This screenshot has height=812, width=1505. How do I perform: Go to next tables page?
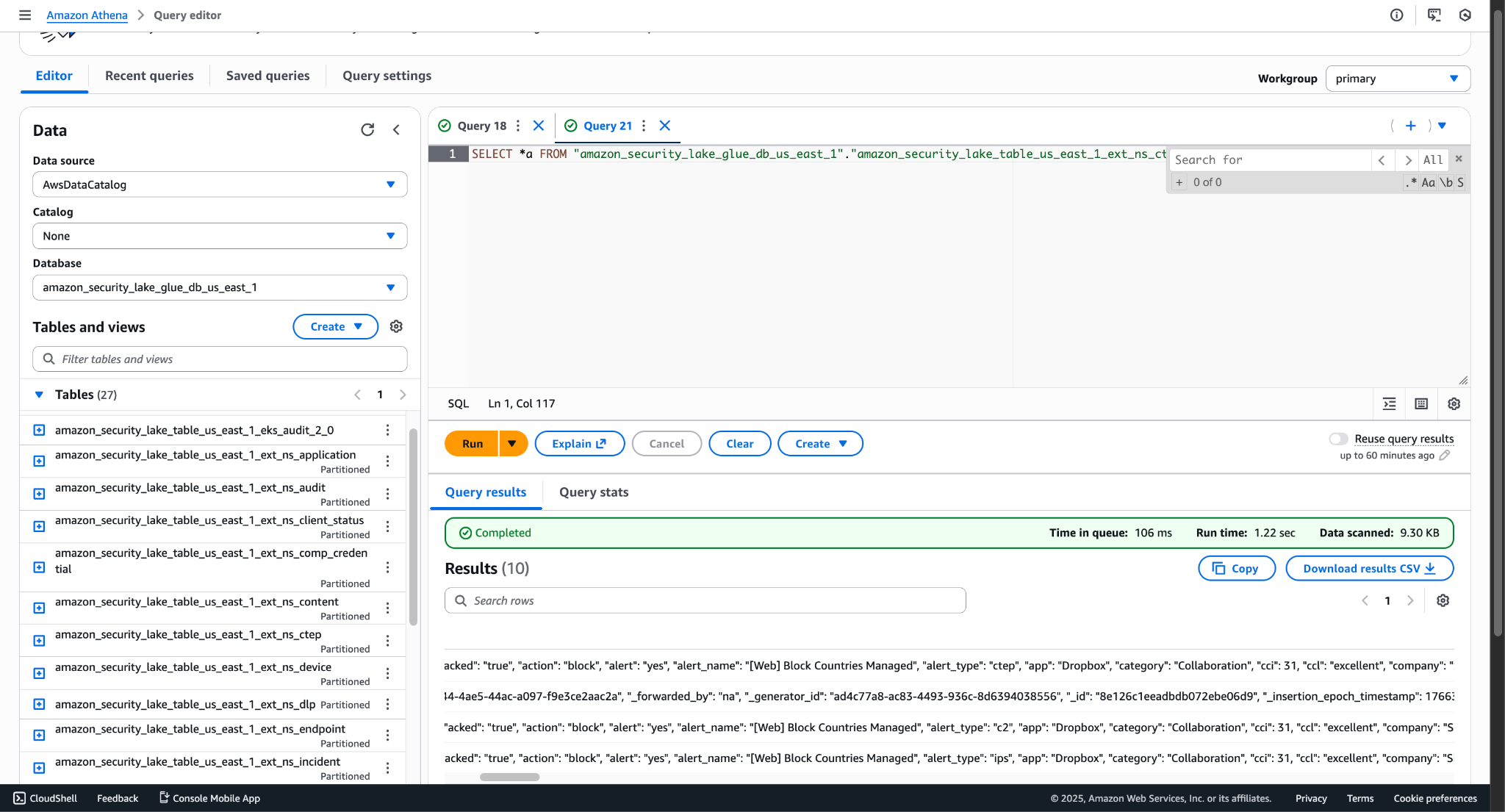pyautogui.click(x=403, y=395)
